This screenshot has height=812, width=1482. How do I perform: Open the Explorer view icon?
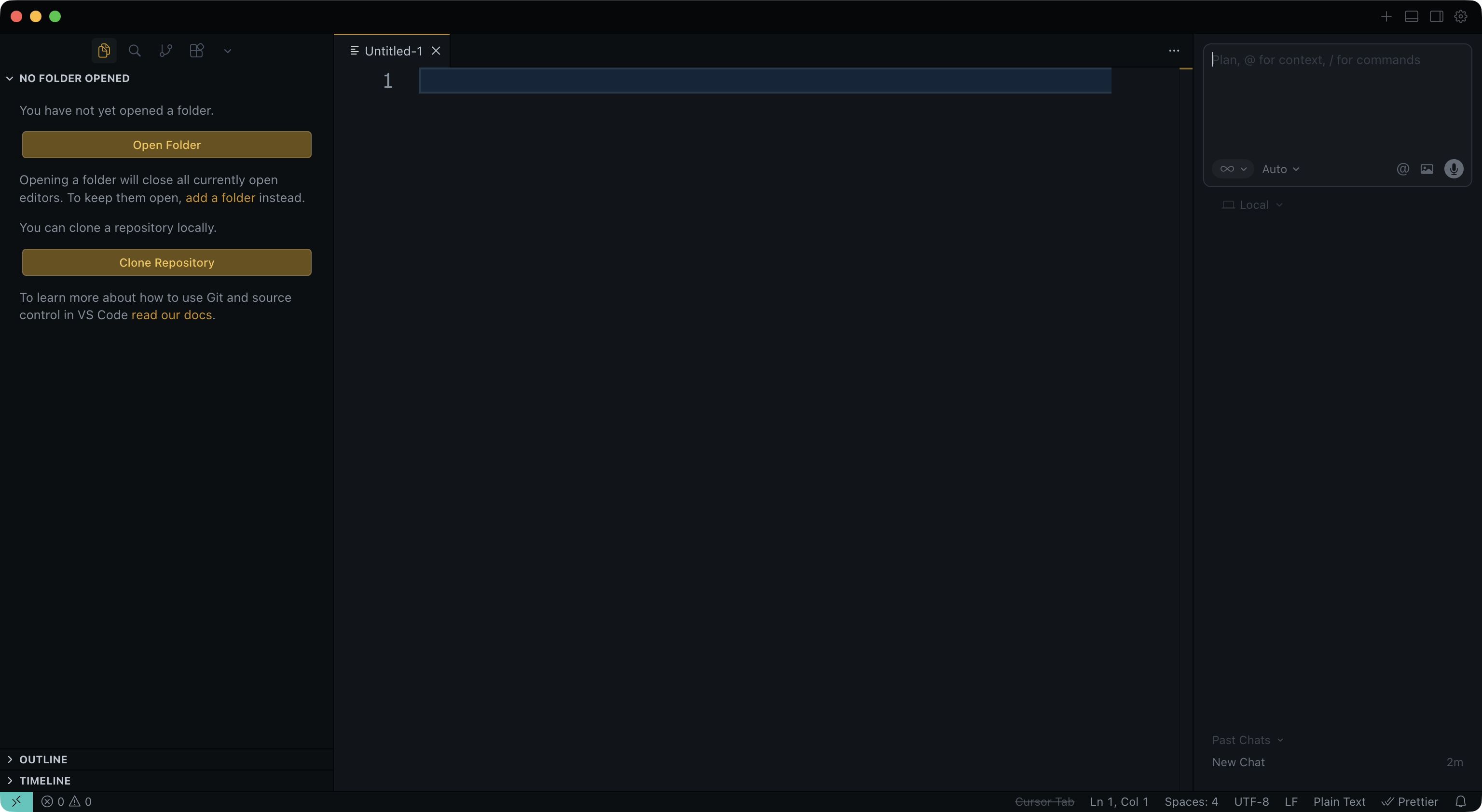tap(104, 51)
